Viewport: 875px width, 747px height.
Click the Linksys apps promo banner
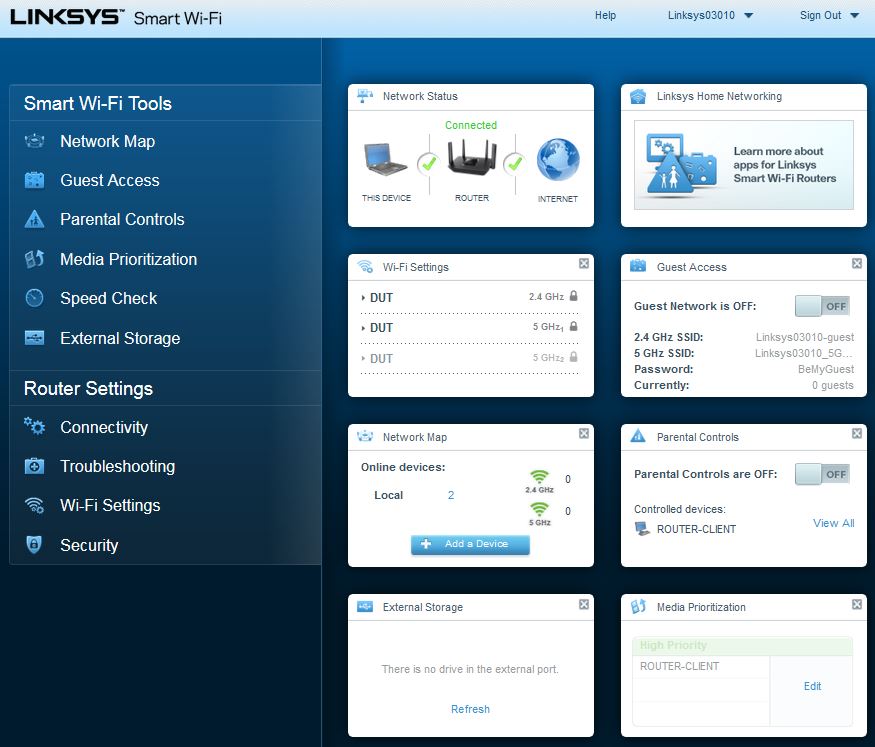click(743, 165)
